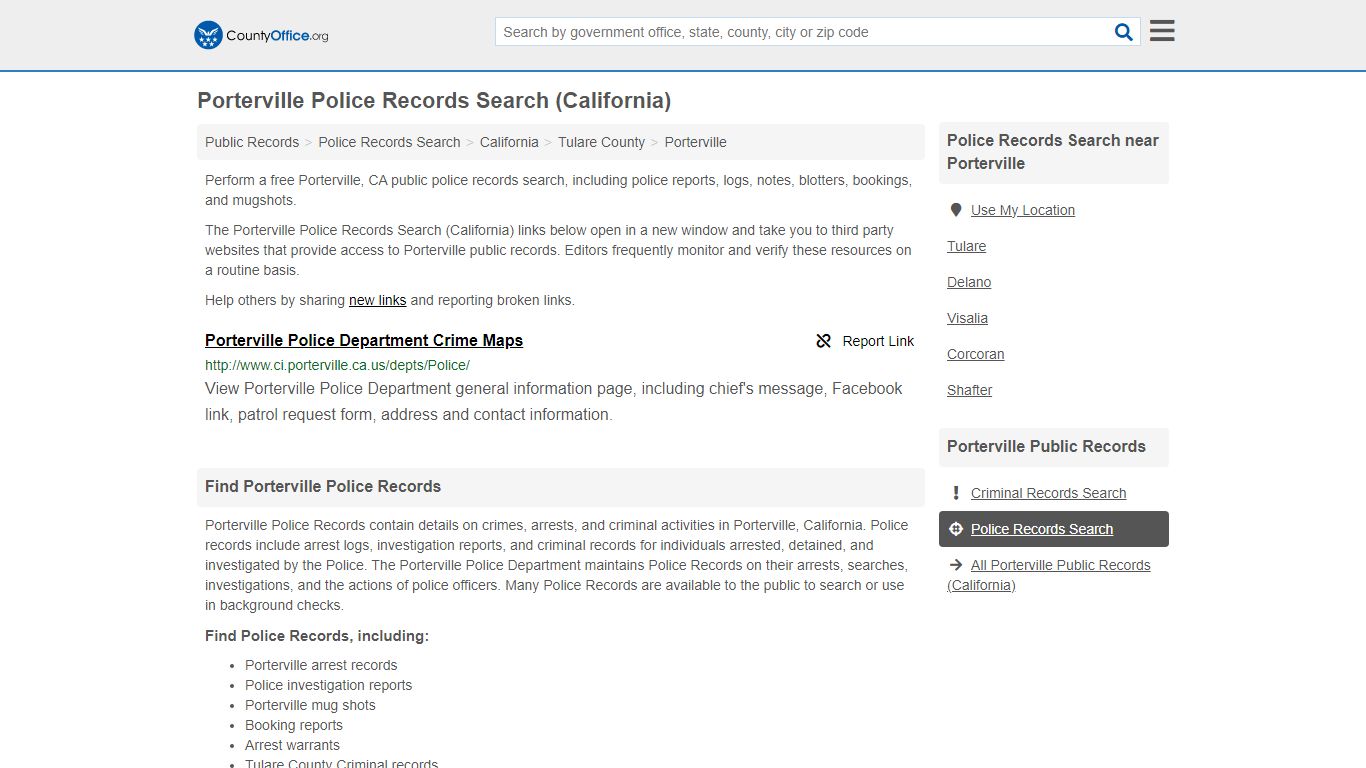Click the Porterville Public Records sidebar heading

pos(1046,447)
